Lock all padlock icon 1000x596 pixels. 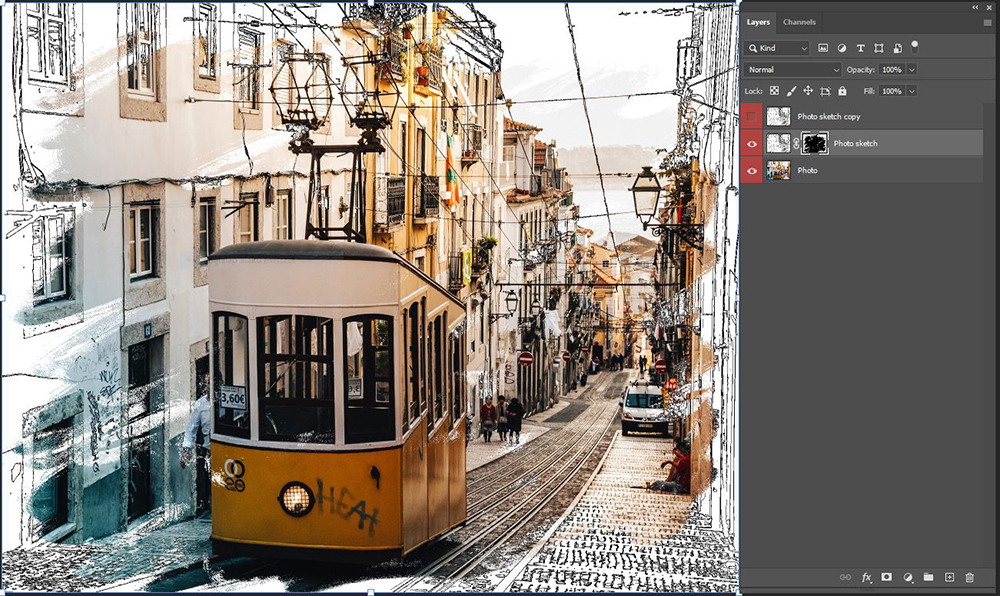(x=842, y=91)
